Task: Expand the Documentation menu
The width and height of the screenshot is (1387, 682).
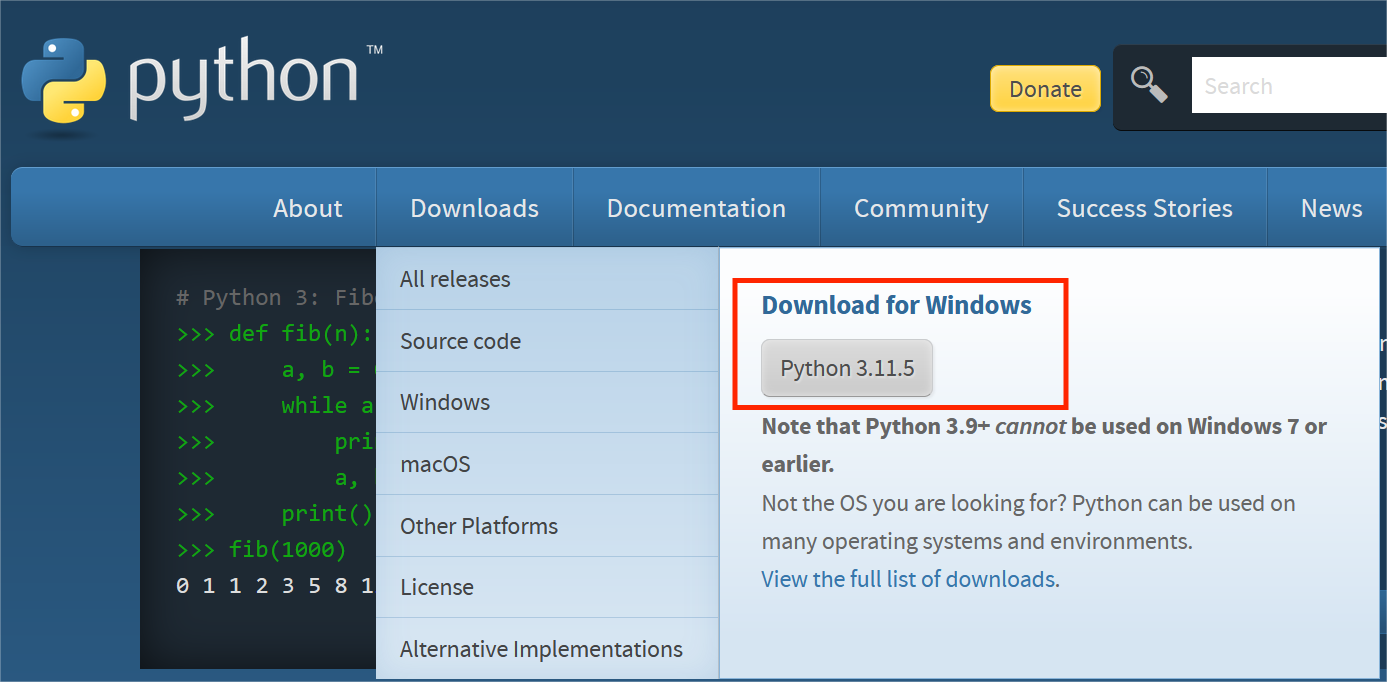Action: 696,208
